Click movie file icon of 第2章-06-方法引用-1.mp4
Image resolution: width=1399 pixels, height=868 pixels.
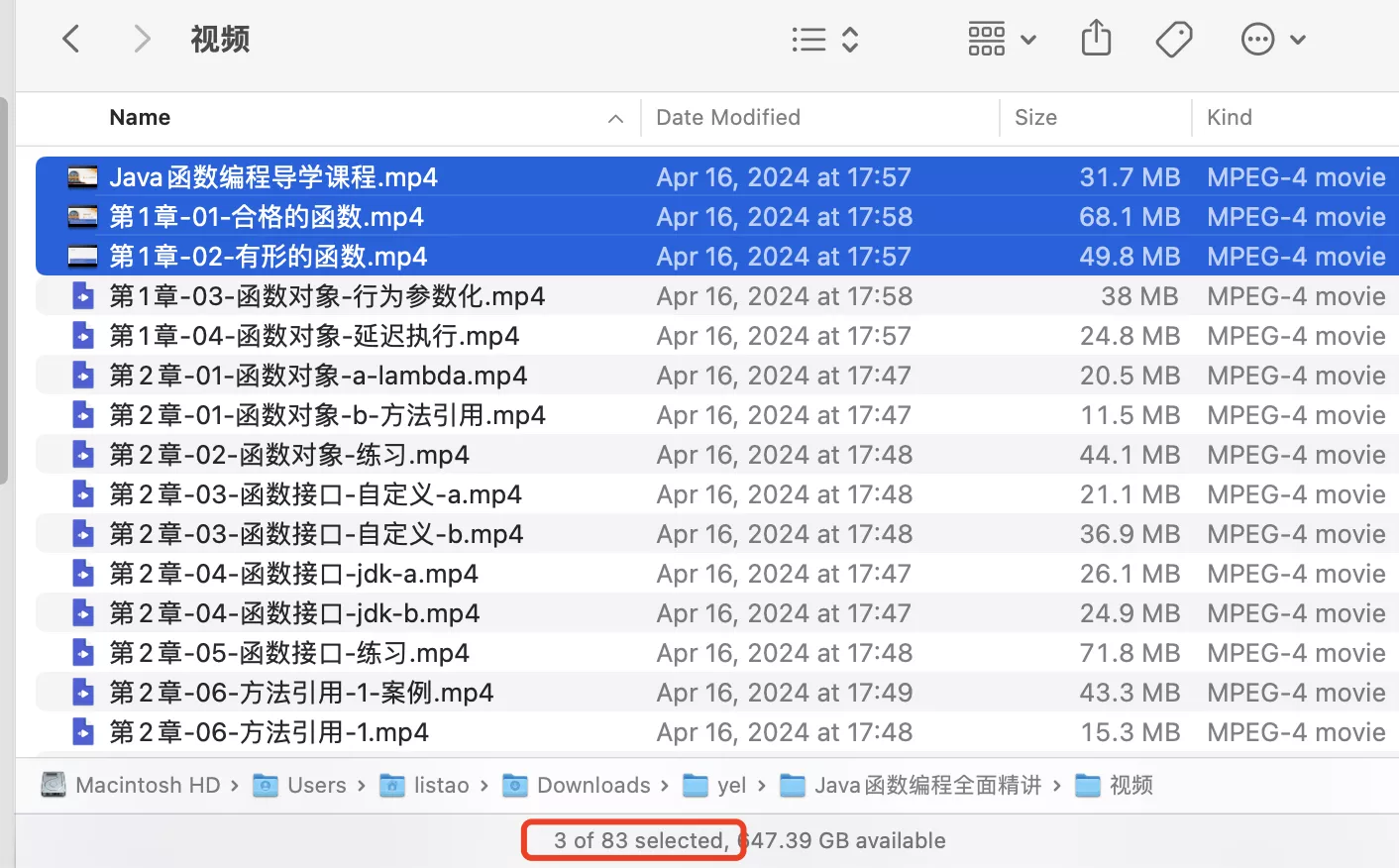83,732
